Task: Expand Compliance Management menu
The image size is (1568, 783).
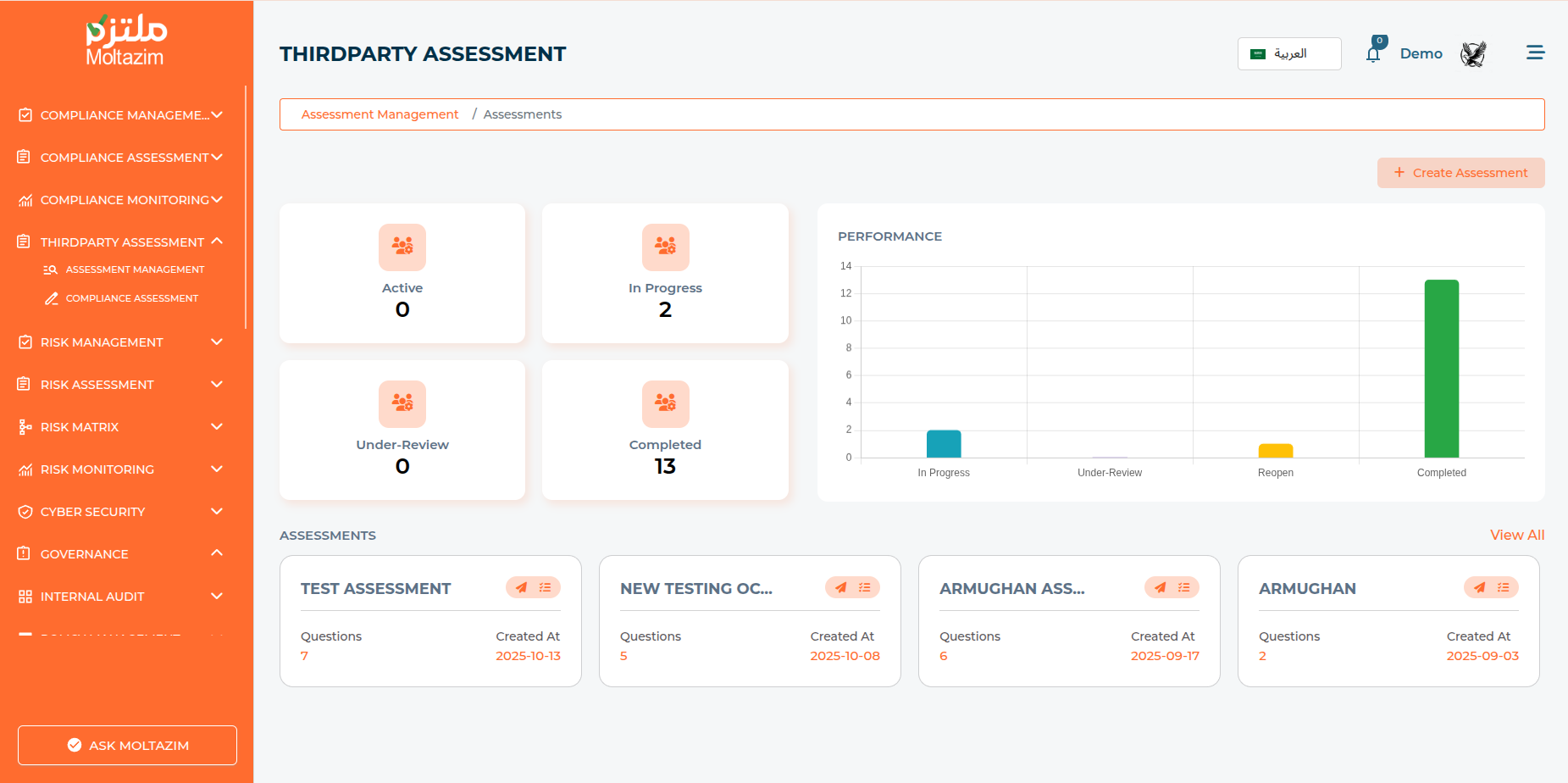Action: pyautogui.click(x=123, y=115)
